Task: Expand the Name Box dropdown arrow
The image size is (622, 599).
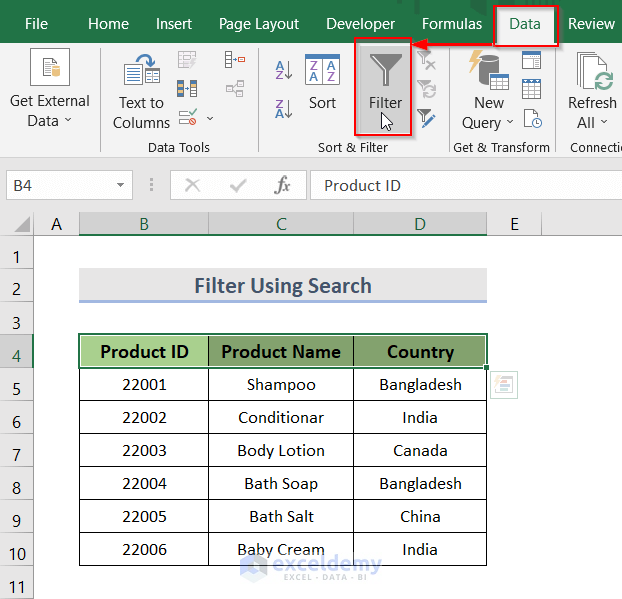Action: tap(120, 185)
